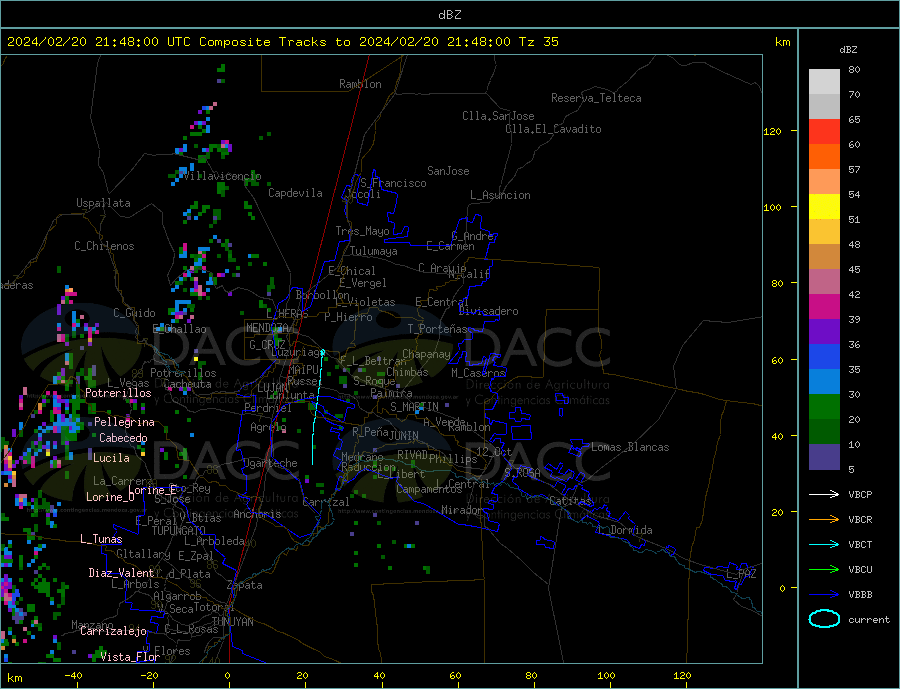Click the Vista_Flor station label
This screenshot has width=900, height=689.
[x=130, y=657]
